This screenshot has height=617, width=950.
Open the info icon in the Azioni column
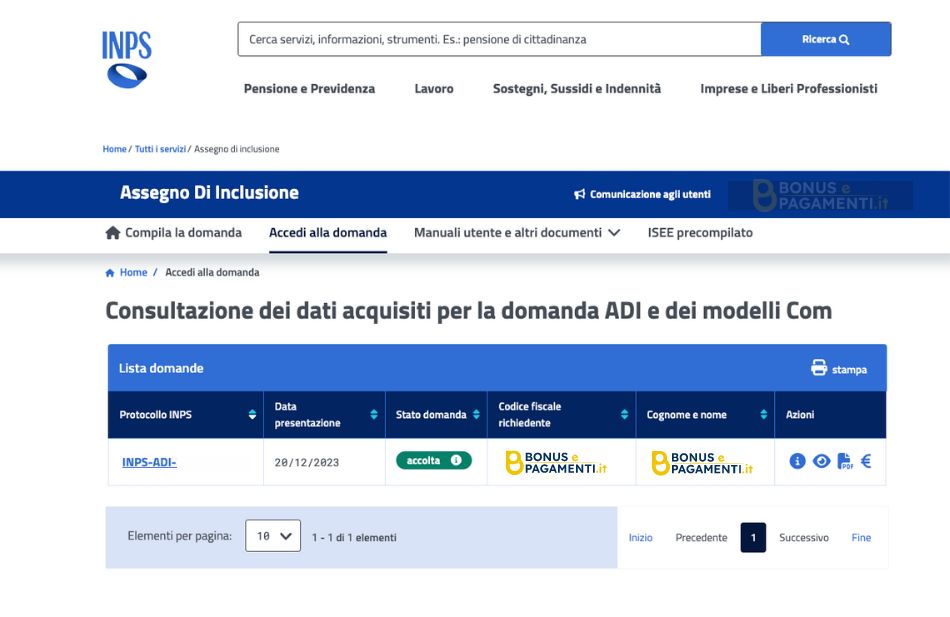coord(797,461)
